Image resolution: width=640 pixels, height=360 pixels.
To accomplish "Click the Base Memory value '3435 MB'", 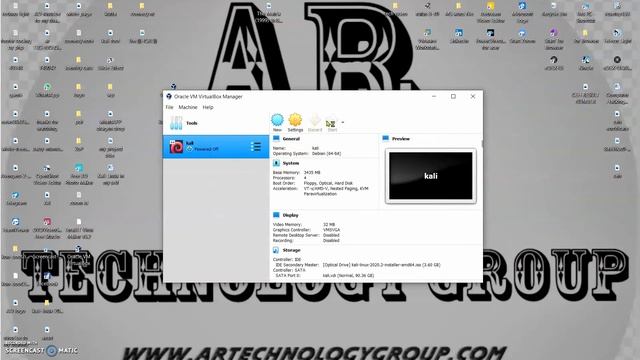I will click(x=312, y=173).
